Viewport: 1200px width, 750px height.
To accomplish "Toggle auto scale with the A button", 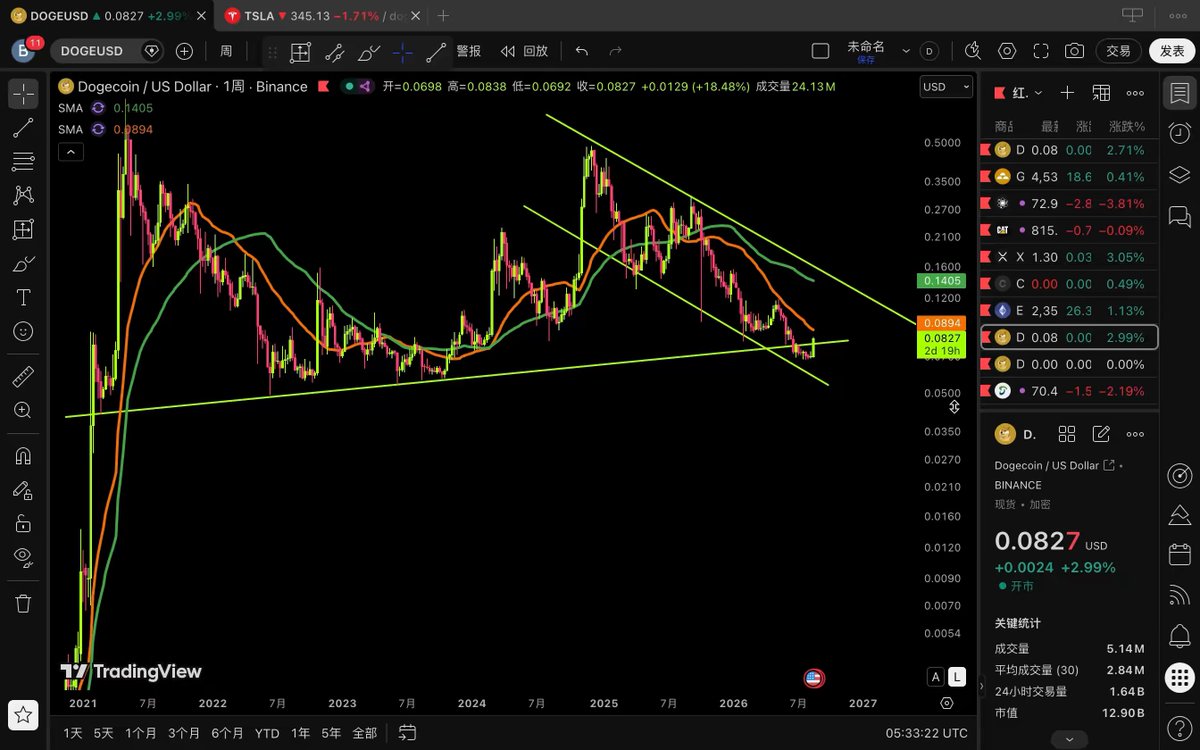I will click(x=936, y=677).
